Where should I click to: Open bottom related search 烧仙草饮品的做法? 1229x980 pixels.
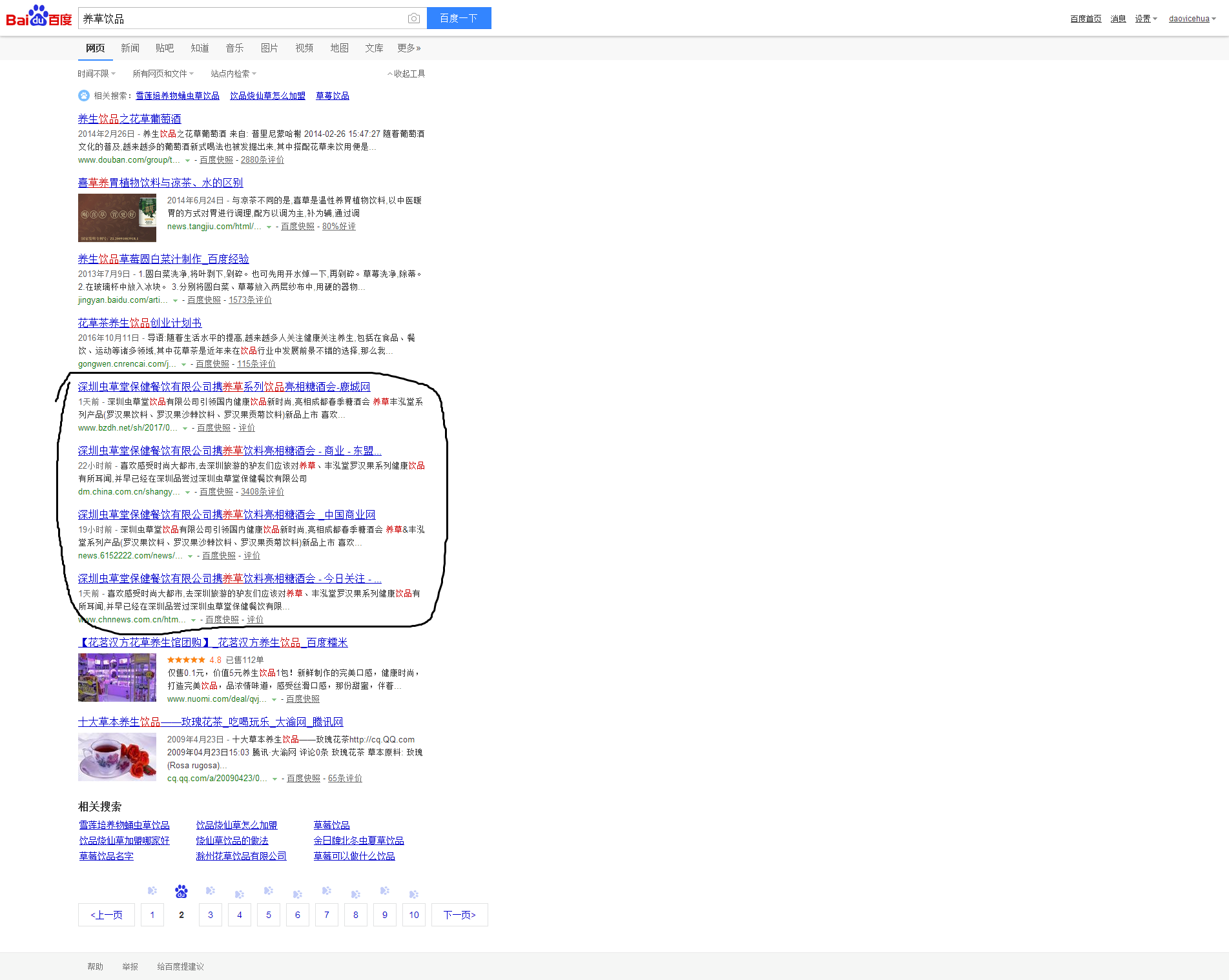pos(232,841)
